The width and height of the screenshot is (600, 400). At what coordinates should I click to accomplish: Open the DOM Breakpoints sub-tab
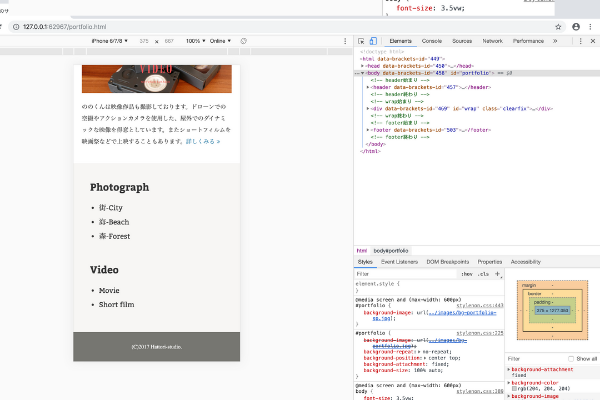(448, 262)
